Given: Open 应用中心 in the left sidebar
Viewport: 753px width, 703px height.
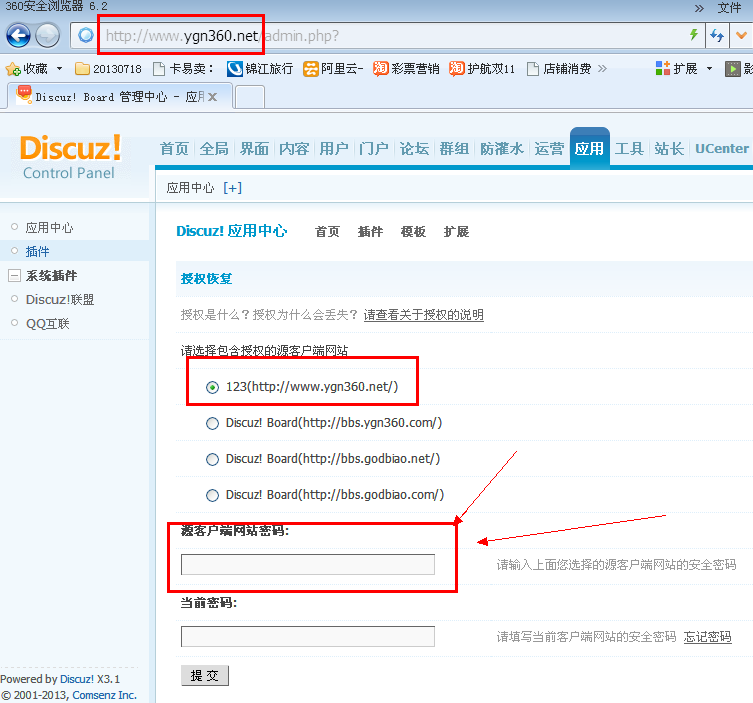Looking at the screenshot, I should pos(49,228).
